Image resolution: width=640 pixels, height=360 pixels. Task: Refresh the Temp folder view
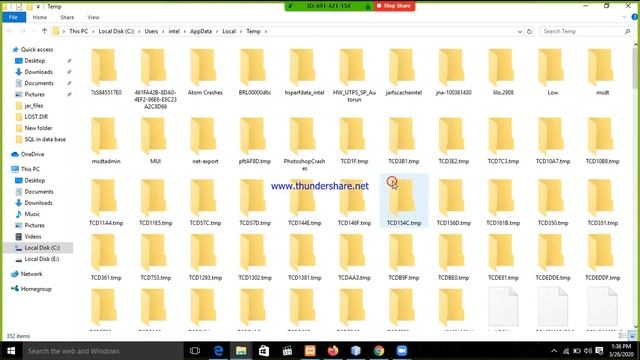coord(529,31)
